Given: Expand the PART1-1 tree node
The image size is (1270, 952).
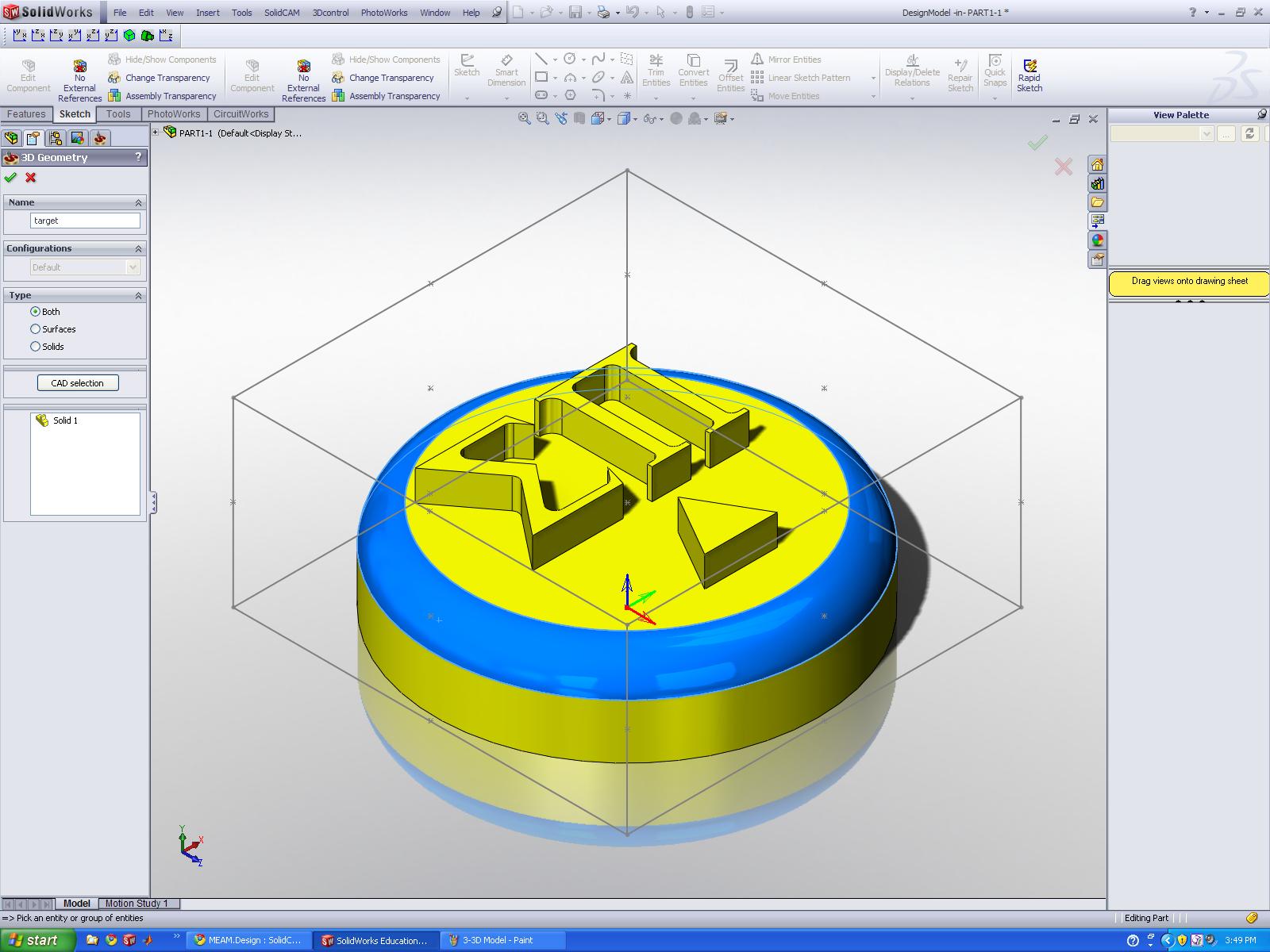Looking at the screenshot, I should 156,132.
